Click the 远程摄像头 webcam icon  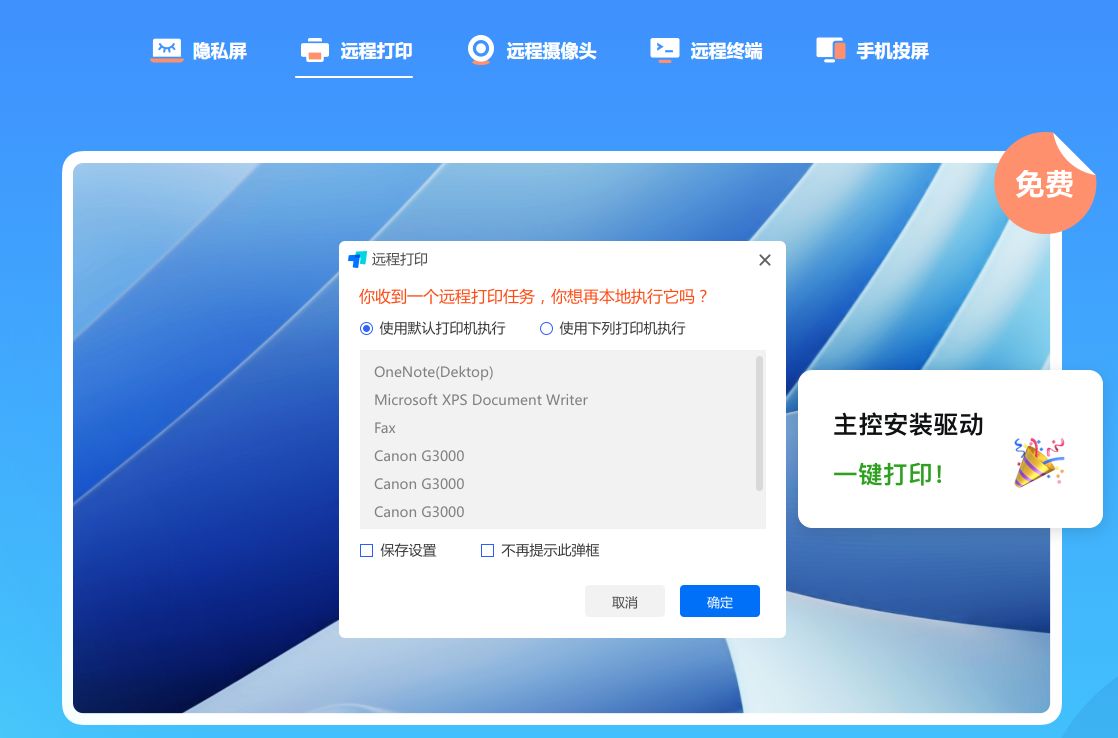click(x=481, y=50)
